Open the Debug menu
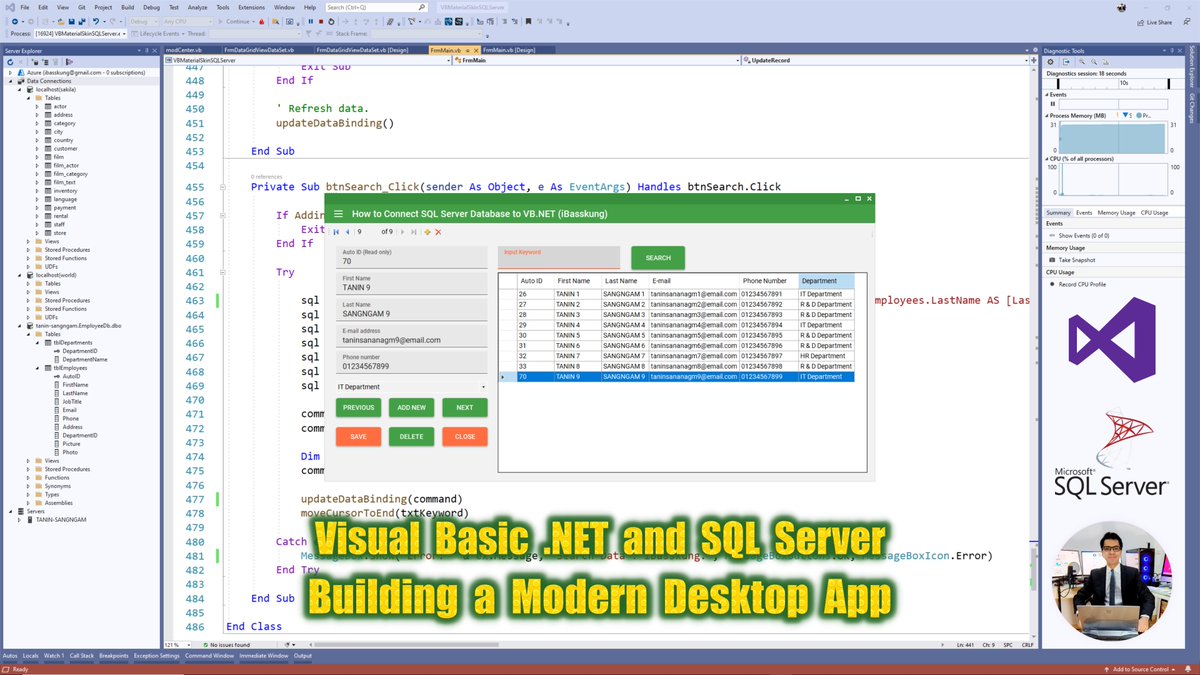1200x675 pixels. coord(151,7)
